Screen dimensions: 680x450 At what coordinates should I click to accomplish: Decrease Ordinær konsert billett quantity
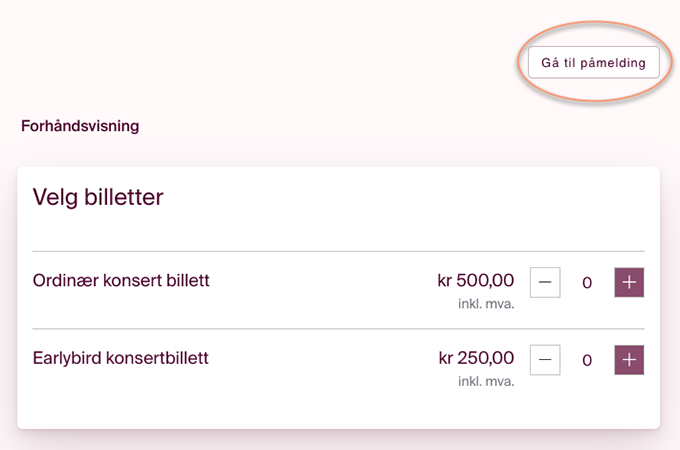[x=545, y=282]
